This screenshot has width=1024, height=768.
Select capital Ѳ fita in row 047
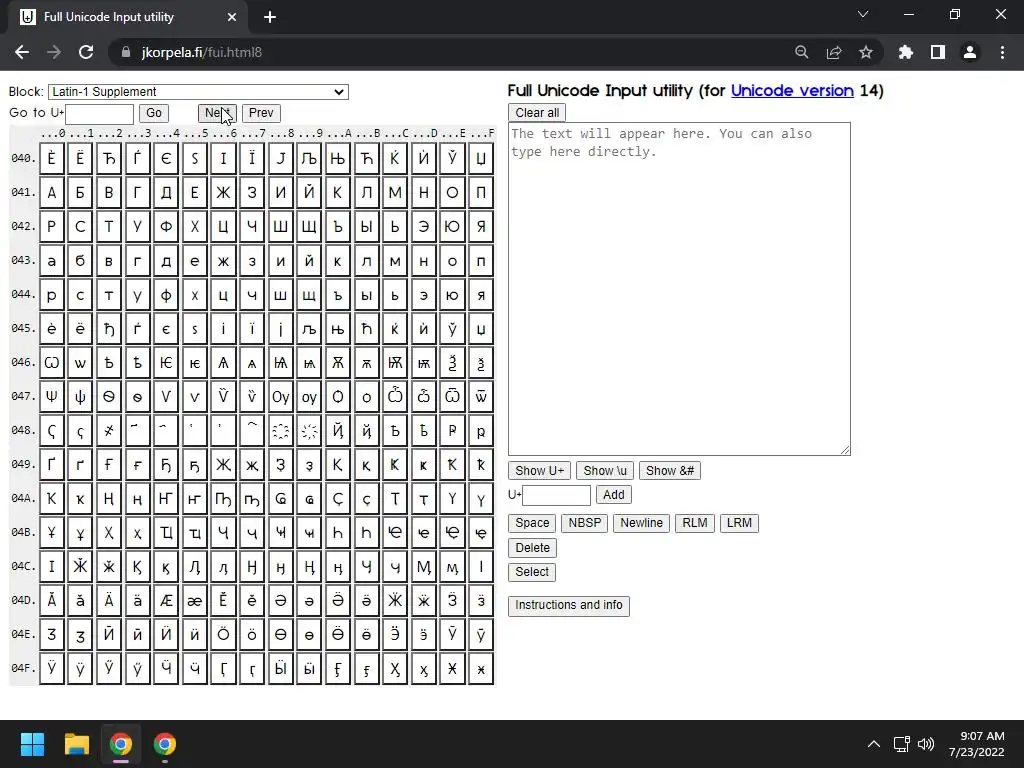(x=109, y=396)
